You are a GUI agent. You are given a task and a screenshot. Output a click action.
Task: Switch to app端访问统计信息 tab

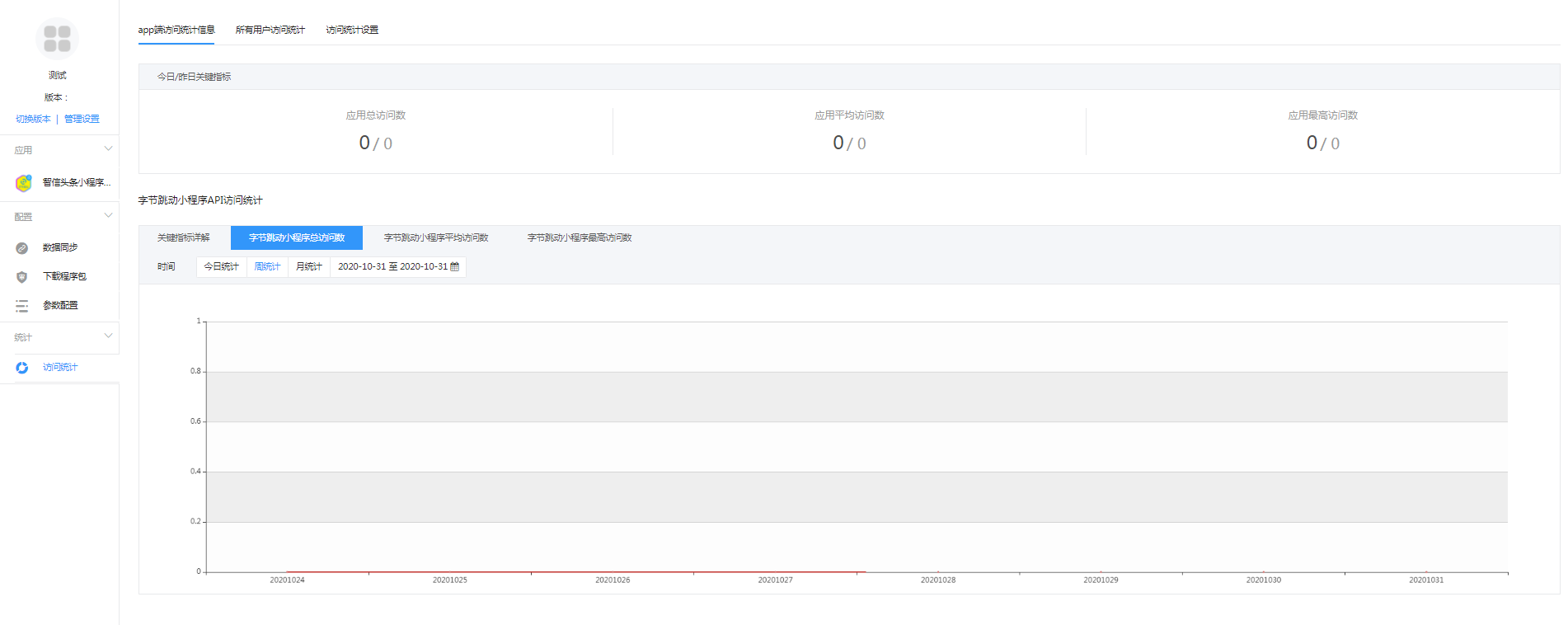(x=176, y=30)
